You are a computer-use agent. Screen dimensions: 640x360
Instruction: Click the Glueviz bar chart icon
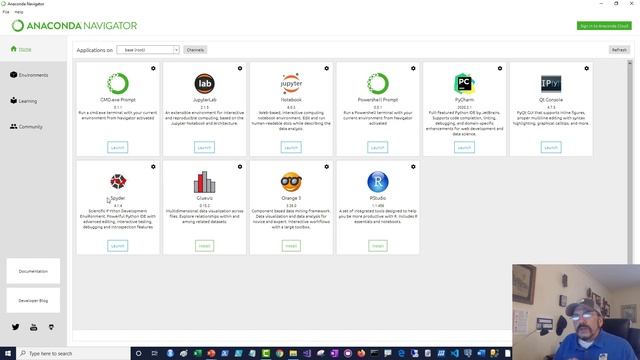(x=204, y=182)
